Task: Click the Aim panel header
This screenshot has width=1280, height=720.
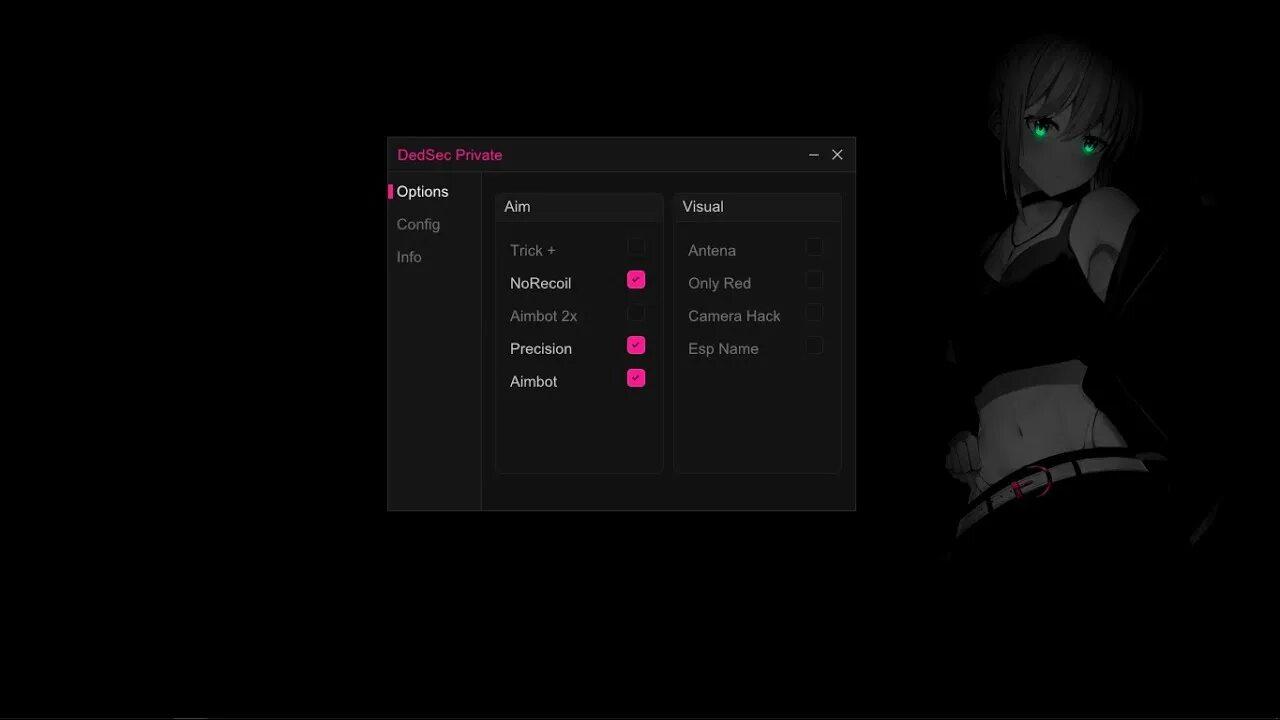Action: 517,207
